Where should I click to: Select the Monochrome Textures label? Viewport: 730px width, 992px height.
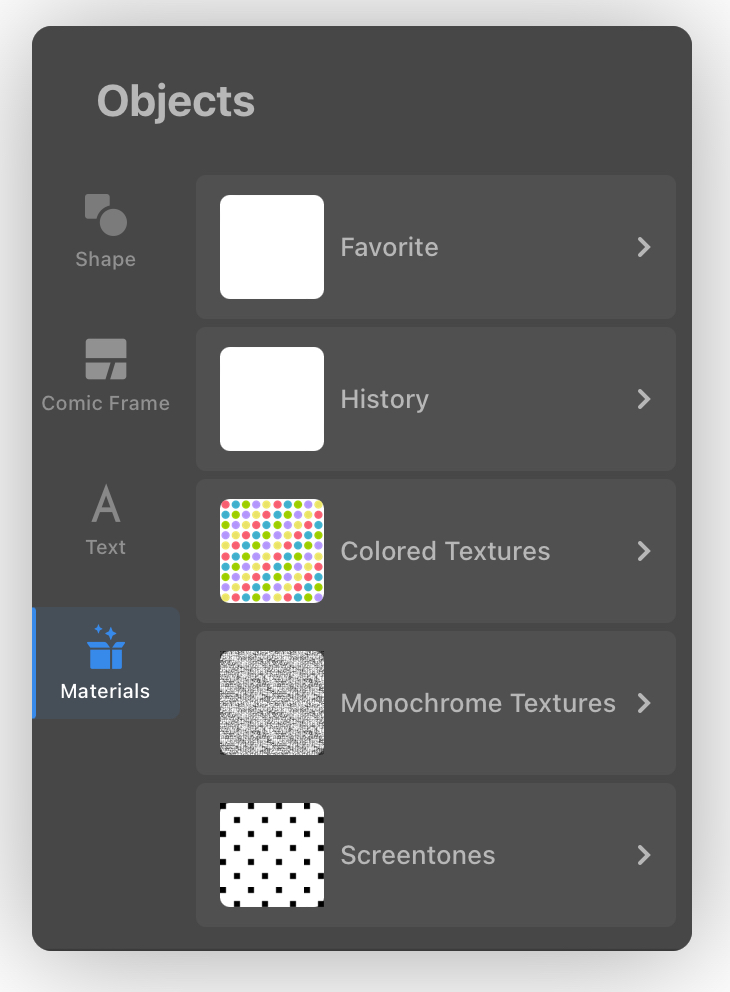pyautogui.click(x=478, y=703)
